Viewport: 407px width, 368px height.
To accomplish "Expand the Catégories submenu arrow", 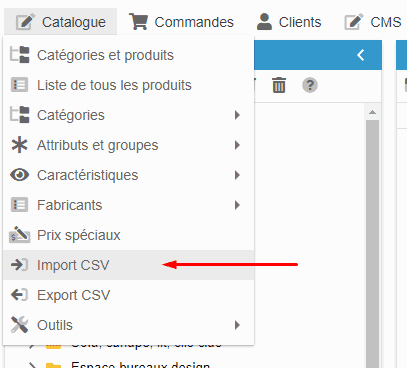I will coord(237,115).
